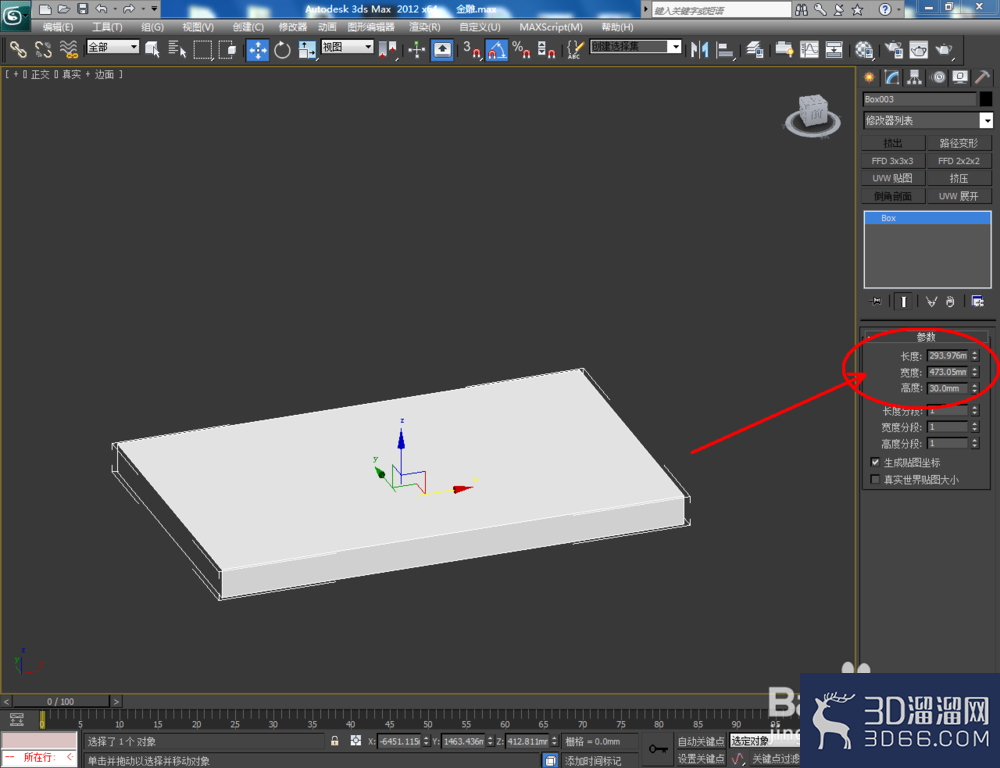The width and height of the screenshot is (1000, 768).
Task: Open the MAXScript(M) menu
Action: 550,27
